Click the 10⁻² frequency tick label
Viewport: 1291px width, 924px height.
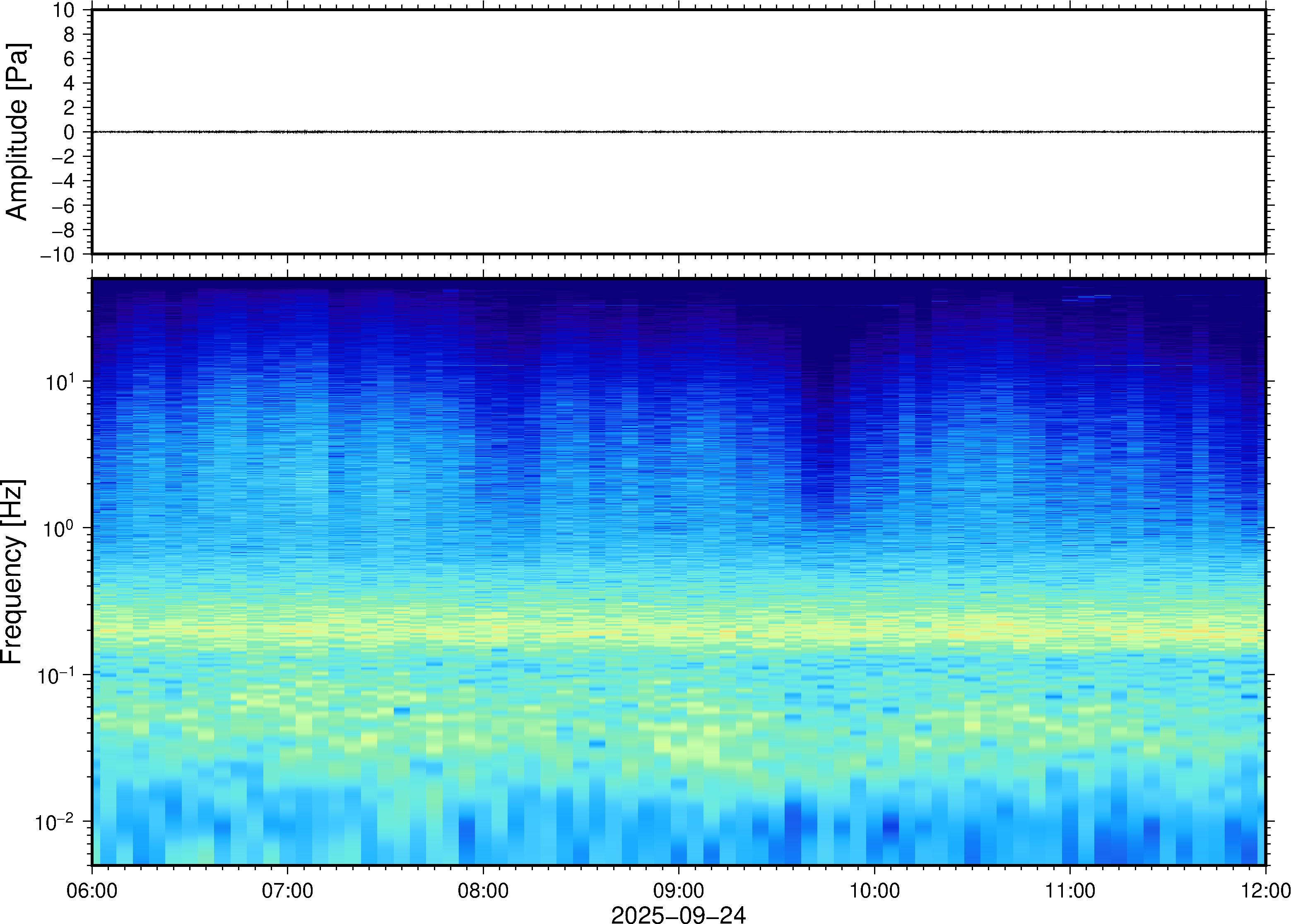54,822
